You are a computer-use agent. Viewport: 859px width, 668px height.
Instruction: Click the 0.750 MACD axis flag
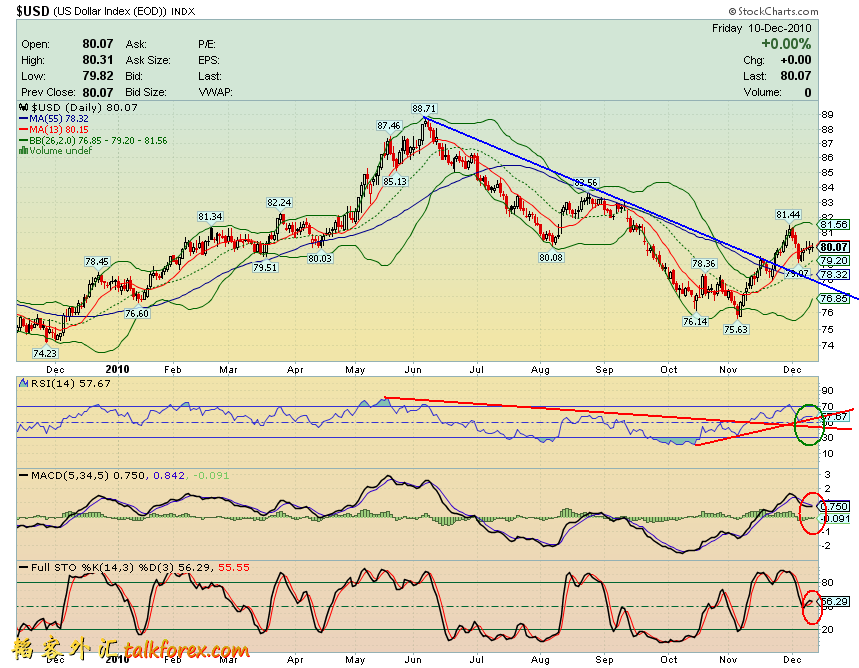pyautogui.click(x=834, y=506)
